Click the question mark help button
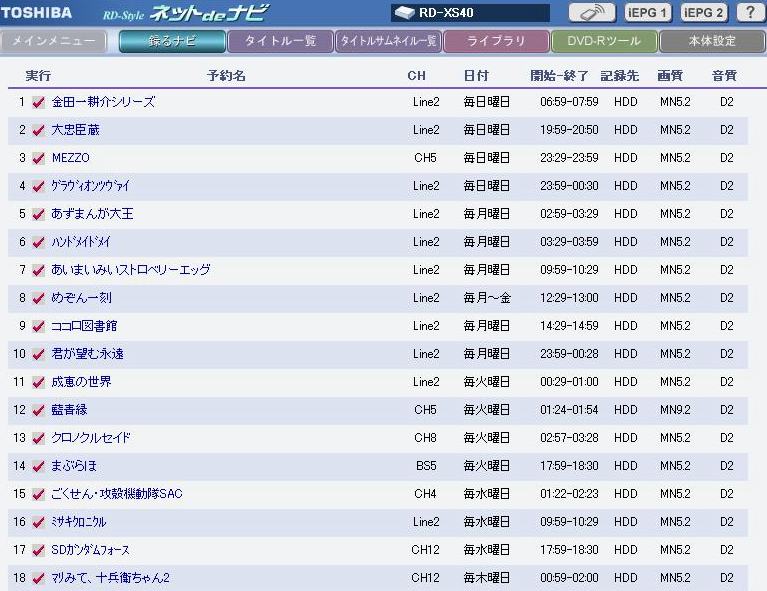 coord(751,13)
